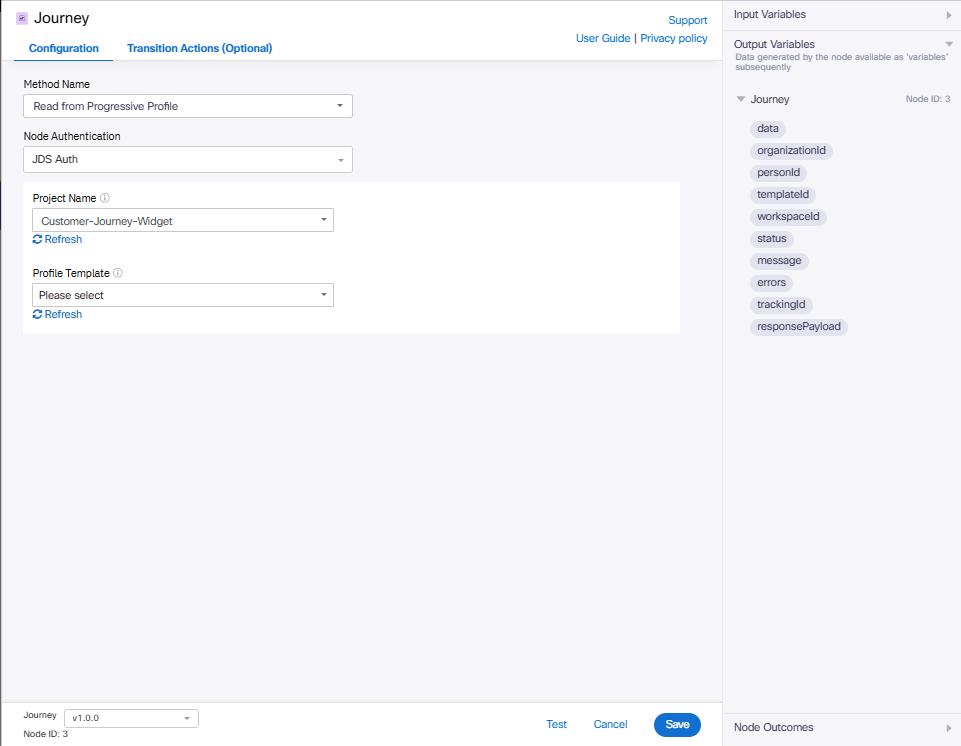Switch to Transition Actions (Optional) tab
Image resolution: width=961 pixels, height=746 pixels.
point(199,48)
